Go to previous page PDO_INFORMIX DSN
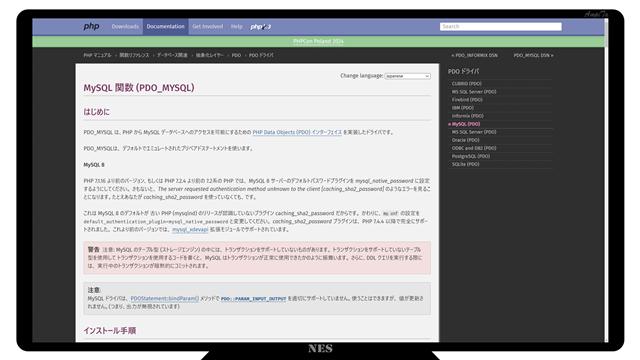Image resolution: width=640 pixels, height=360 pixels. point(474,55)
